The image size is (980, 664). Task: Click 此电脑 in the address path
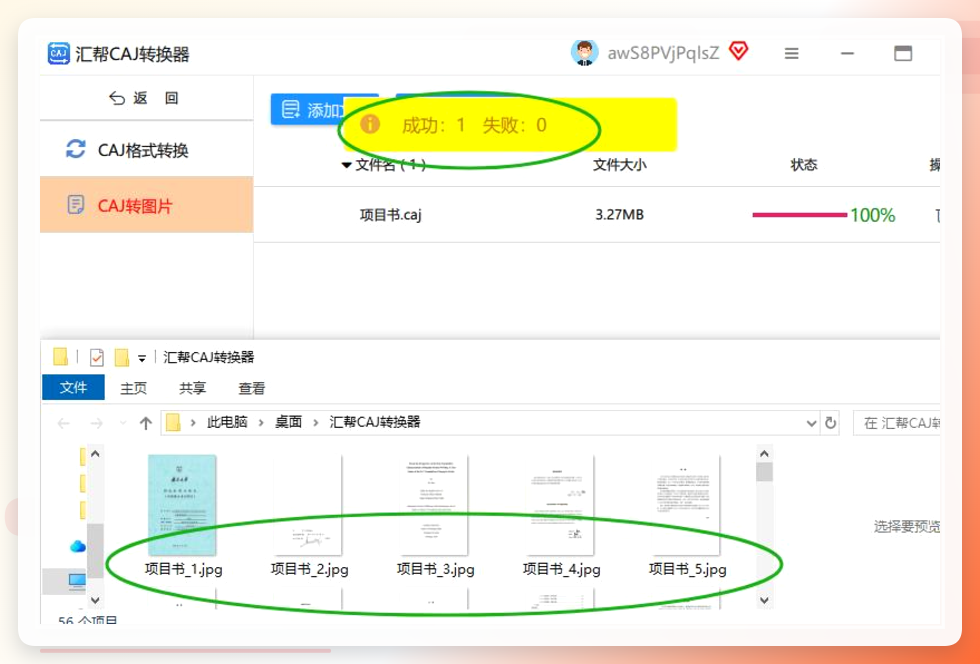tap(227, 423)
